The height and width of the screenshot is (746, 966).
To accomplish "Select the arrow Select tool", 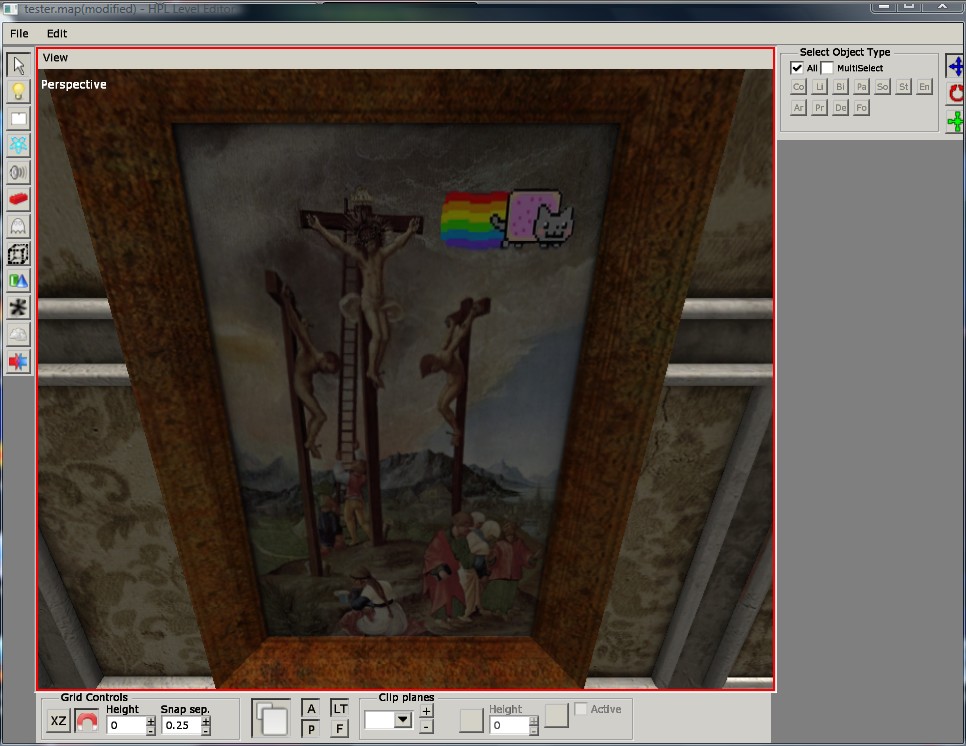I will pyautogui.click(x=18, y=65).
